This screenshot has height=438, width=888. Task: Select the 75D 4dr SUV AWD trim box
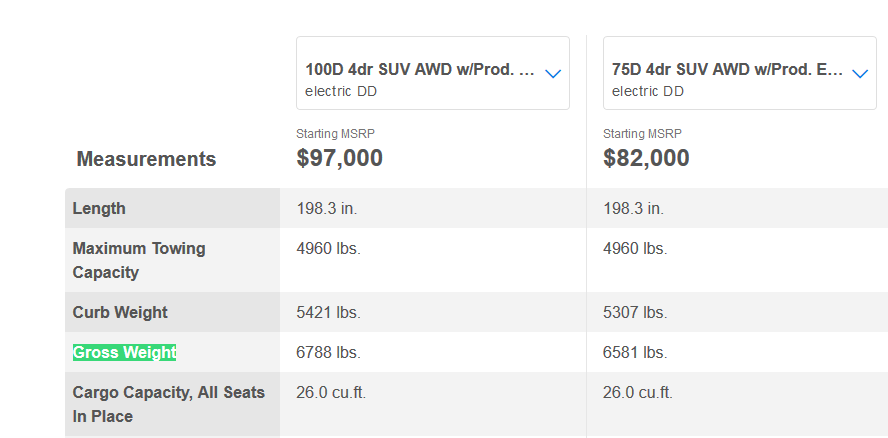pos(740,73)
